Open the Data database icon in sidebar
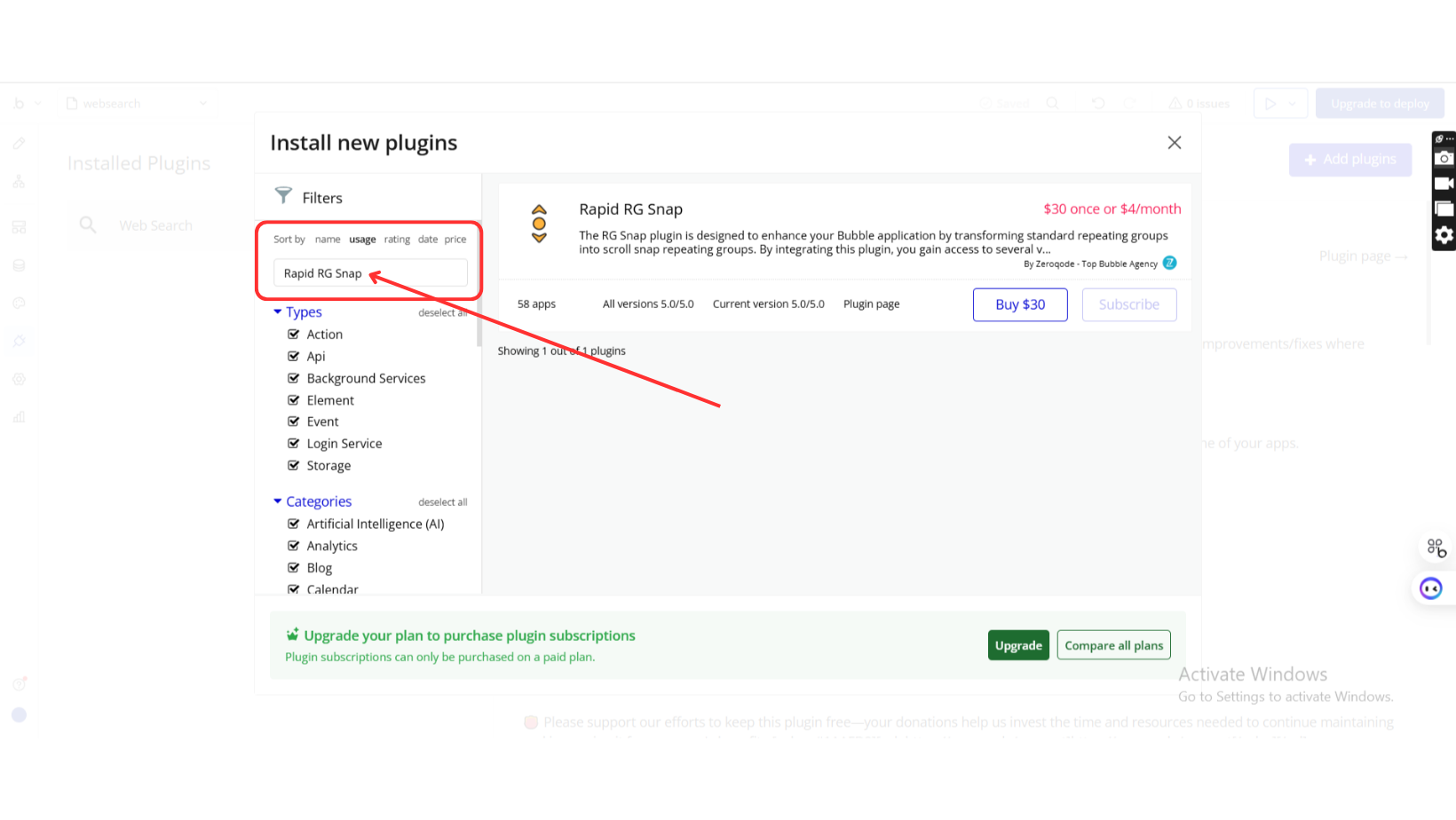This screenshot has height=820, width=1456. pos(19,265)
